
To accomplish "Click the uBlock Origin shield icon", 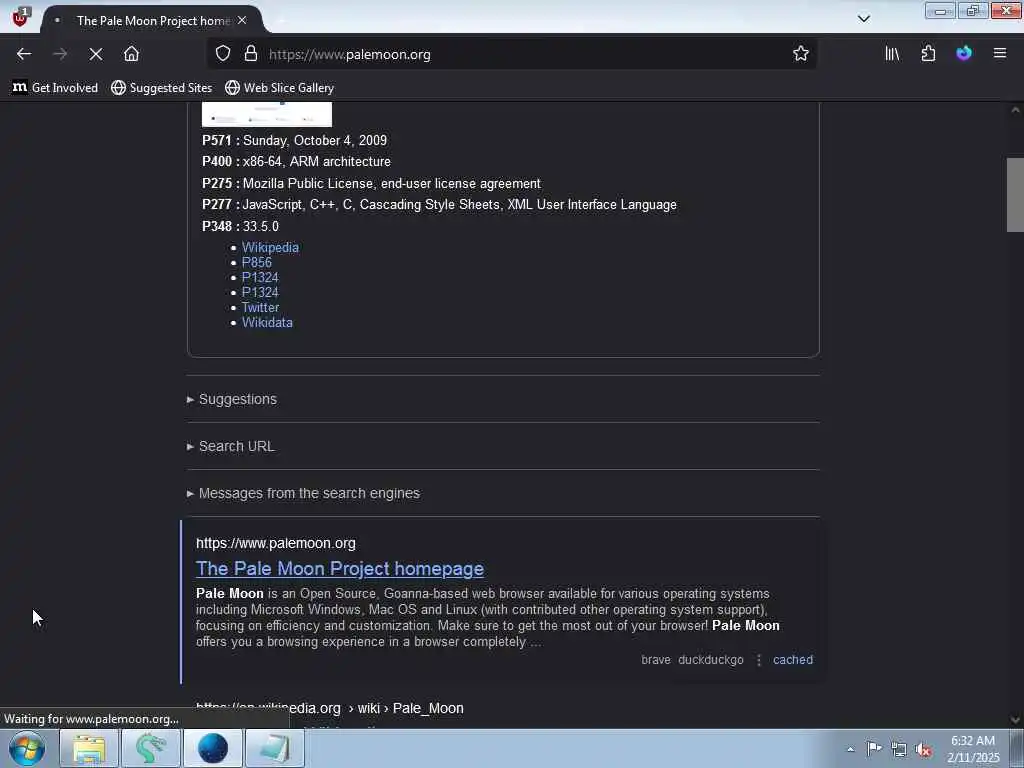I will [x=20, y=17].
